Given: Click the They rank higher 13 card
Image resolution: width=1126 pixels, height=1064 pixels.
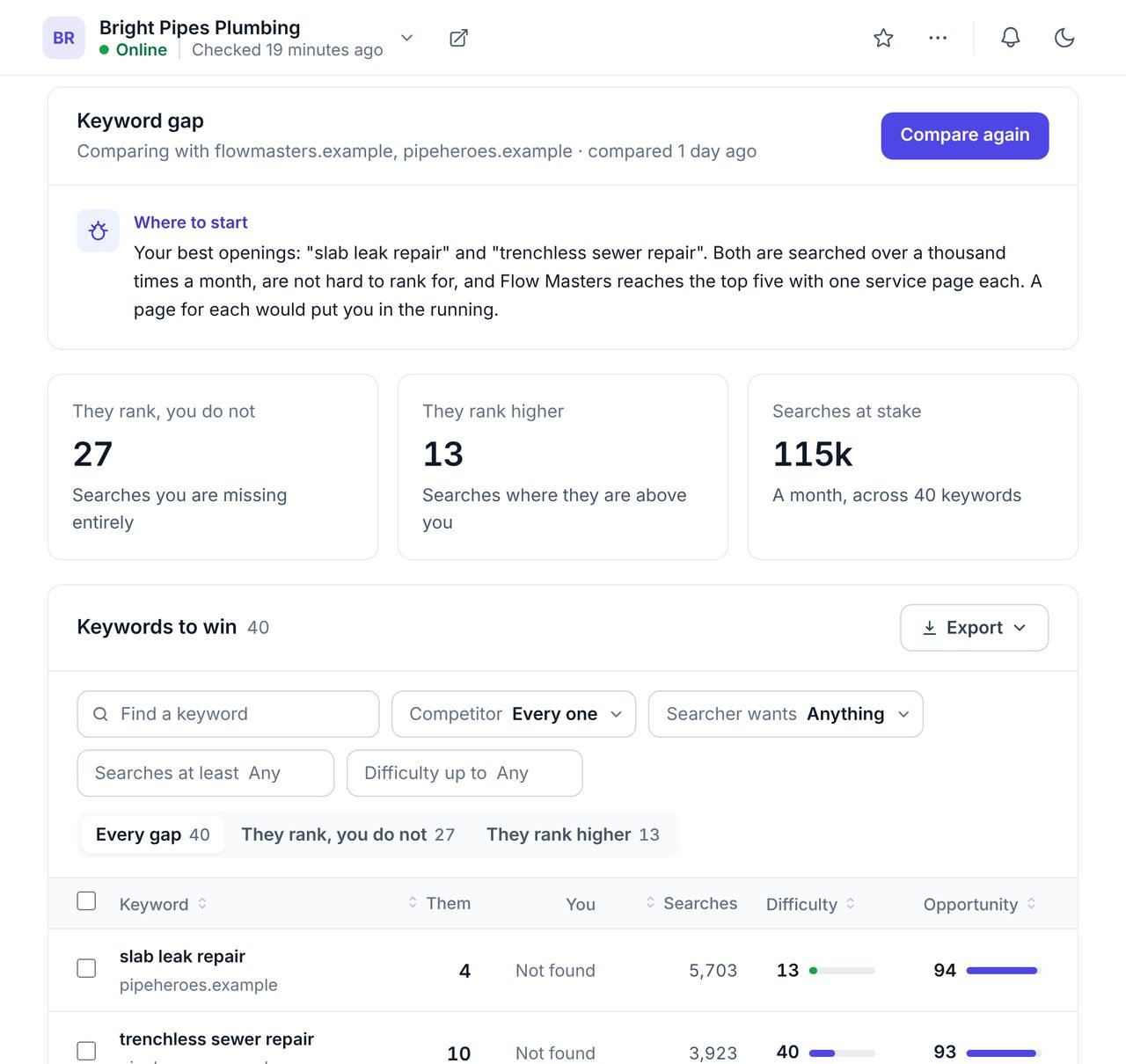Looking at the screenshot, I should [x=563, y=467].
